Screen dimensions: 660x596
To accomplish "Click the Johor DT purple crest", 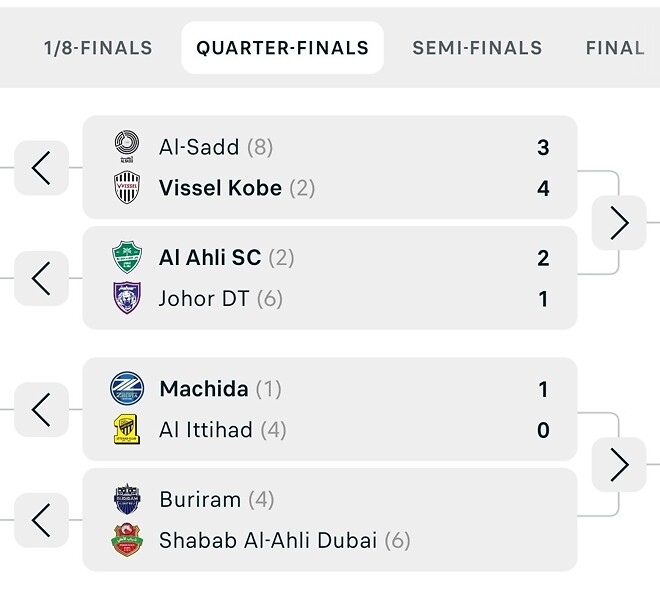I will [x=127, y=299].
